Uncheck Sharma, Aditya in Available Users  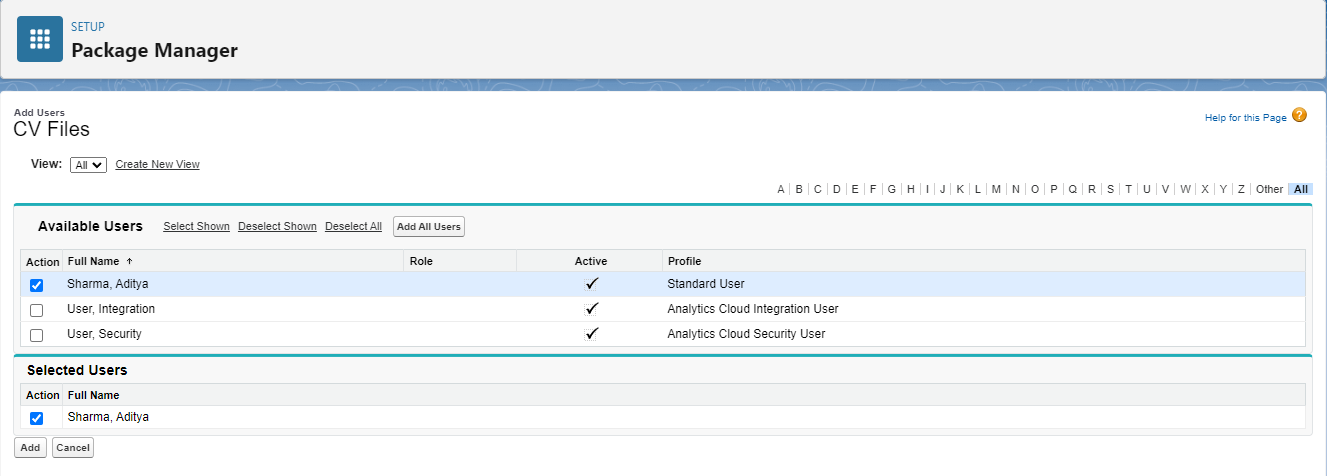pyautogui.click(x=37, y=285)
